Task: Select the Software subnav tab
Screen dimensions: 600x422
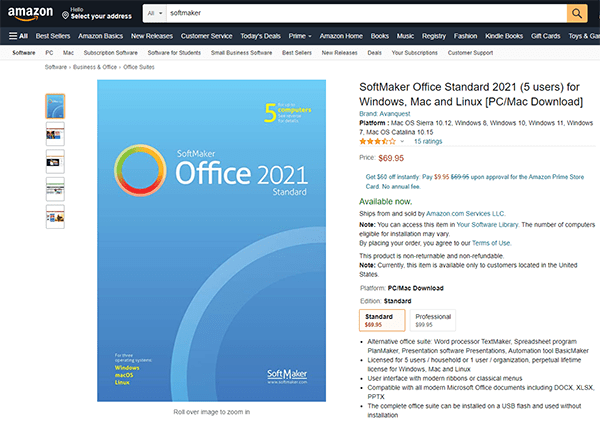Action: (x=24, y=53)
